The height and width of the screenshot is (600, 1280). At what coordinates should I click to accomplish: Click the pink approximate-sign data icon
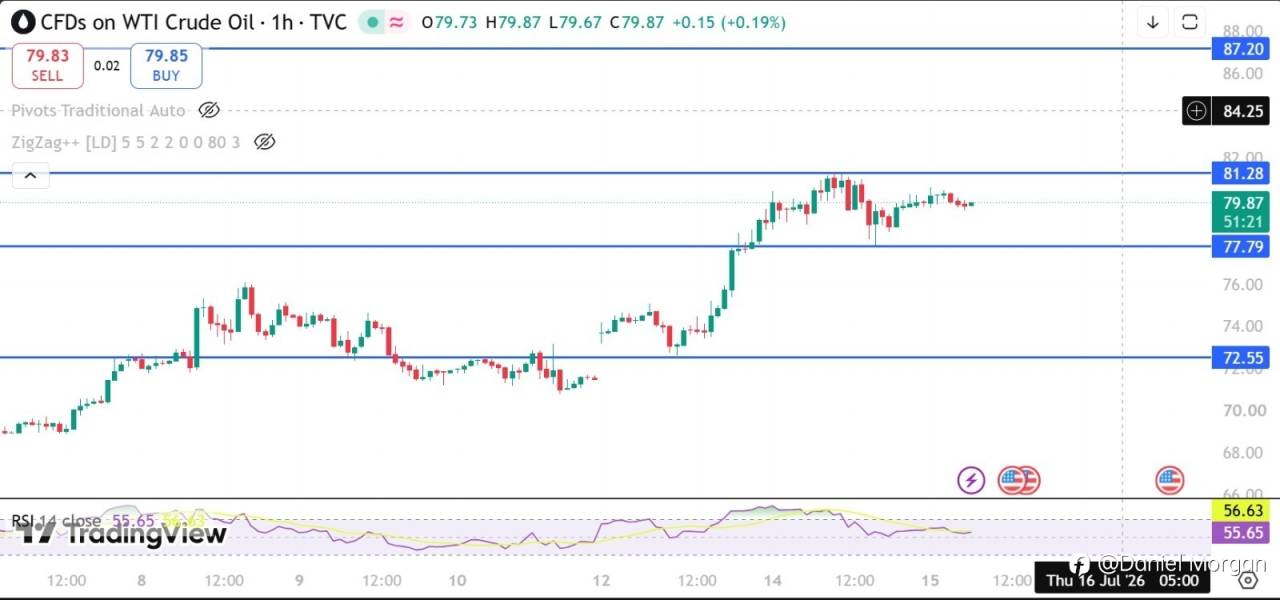pyautogui.click(x=397, y=22)
